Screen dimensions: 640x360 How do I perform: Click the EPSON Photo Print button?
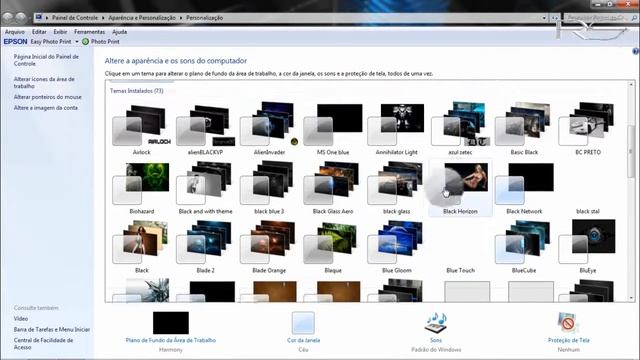click(x=101, y=42)
